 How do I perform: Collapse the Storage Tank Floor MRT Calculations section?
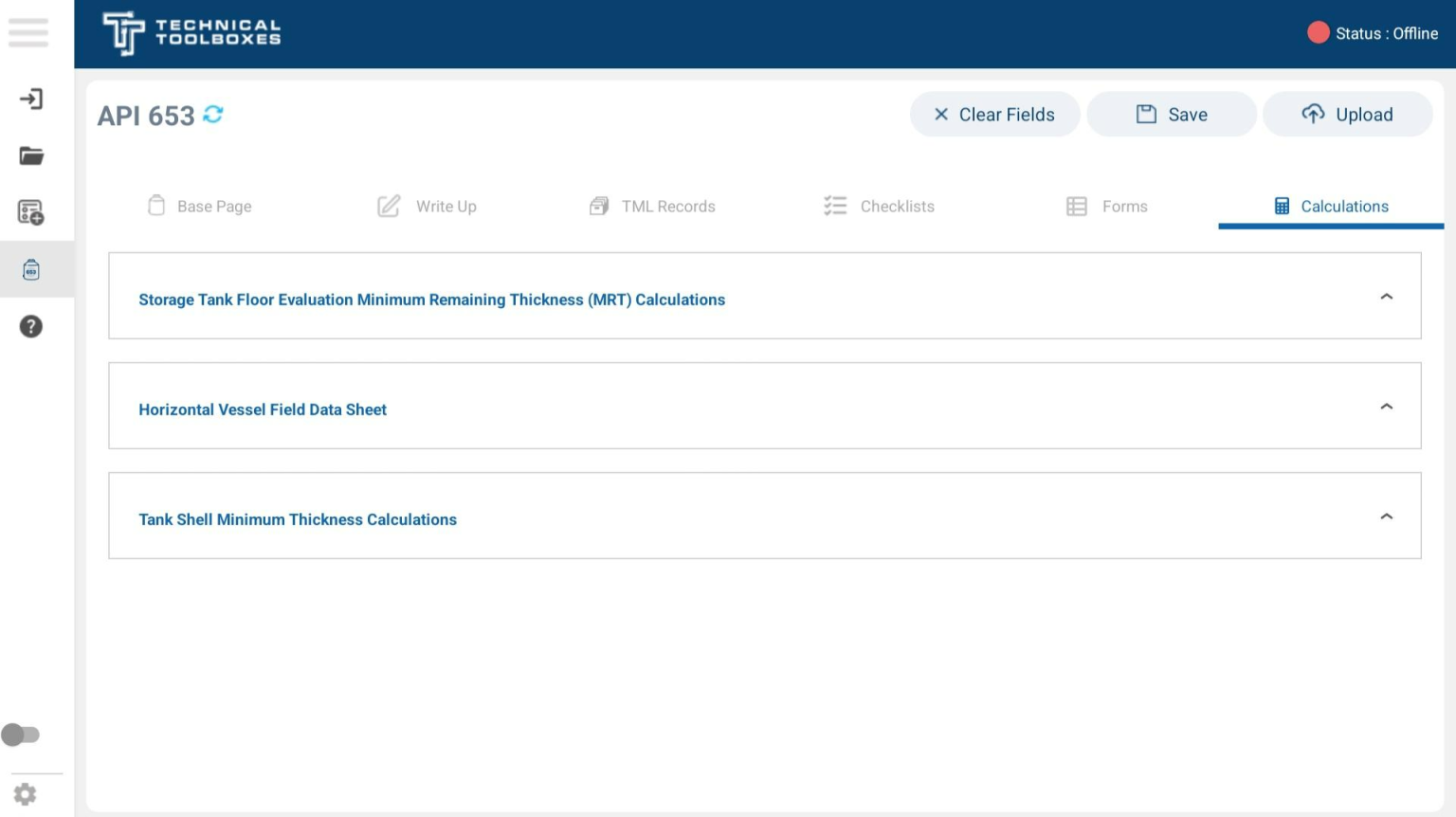(x=1386, y=296)
